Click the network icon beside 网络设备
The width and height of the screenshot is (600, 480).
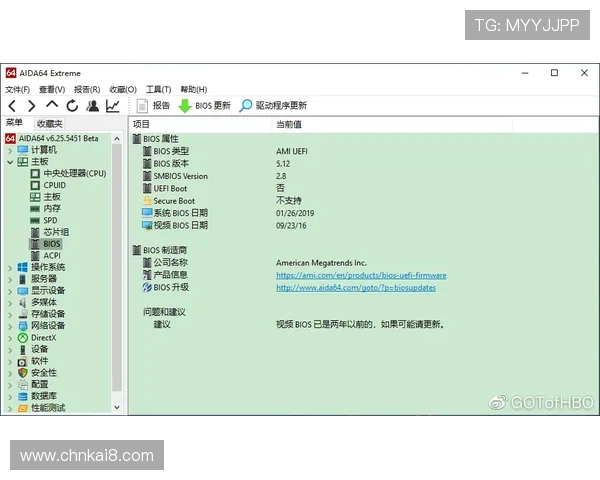(23, 326)
